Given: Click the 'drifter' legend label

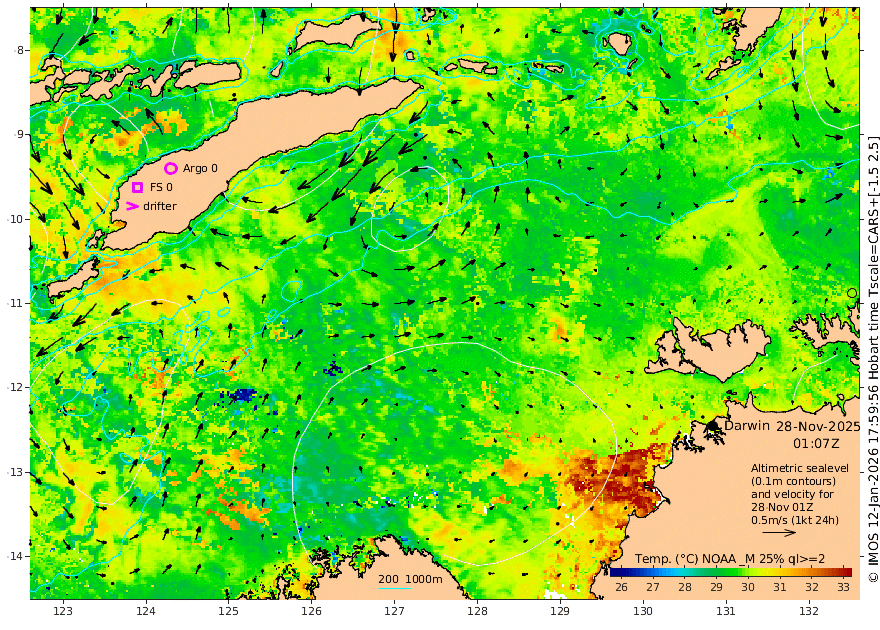Looking at the screenshot, I should 160,206.
